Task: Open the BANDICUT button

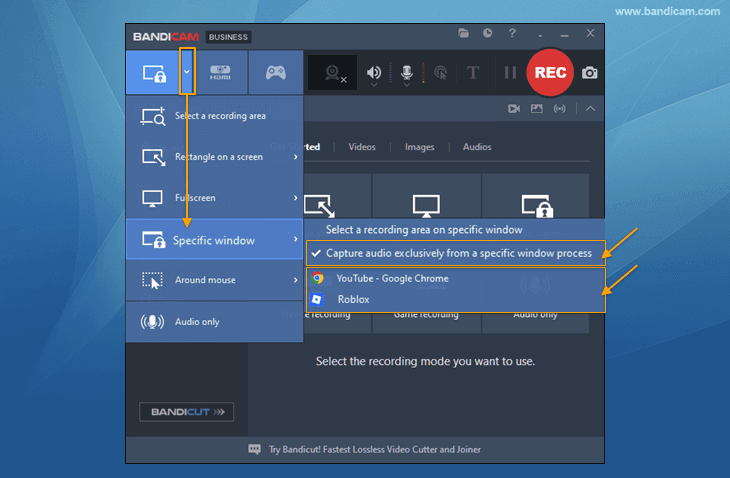Action: (187, 412)
